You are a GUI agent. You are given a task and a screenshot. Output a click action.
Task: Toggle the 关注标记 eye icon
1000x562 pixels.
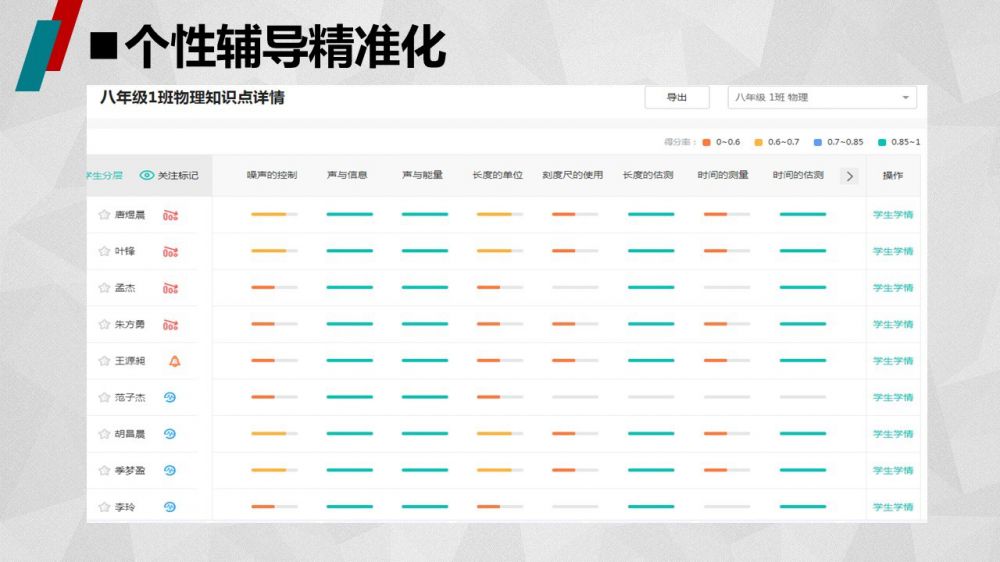[x=147, y=175]
